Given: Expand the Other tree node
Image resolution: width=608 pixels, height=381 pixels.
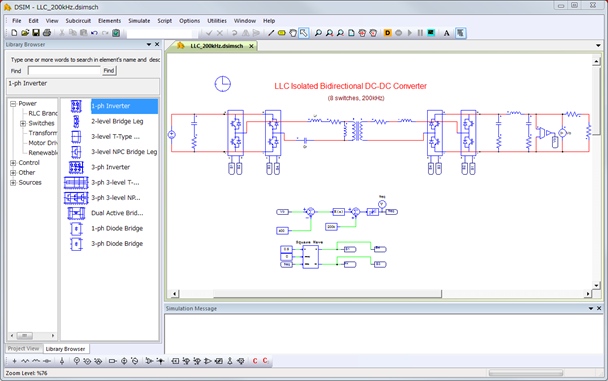Looking at the screenshot, I should (x=13, y=172).
